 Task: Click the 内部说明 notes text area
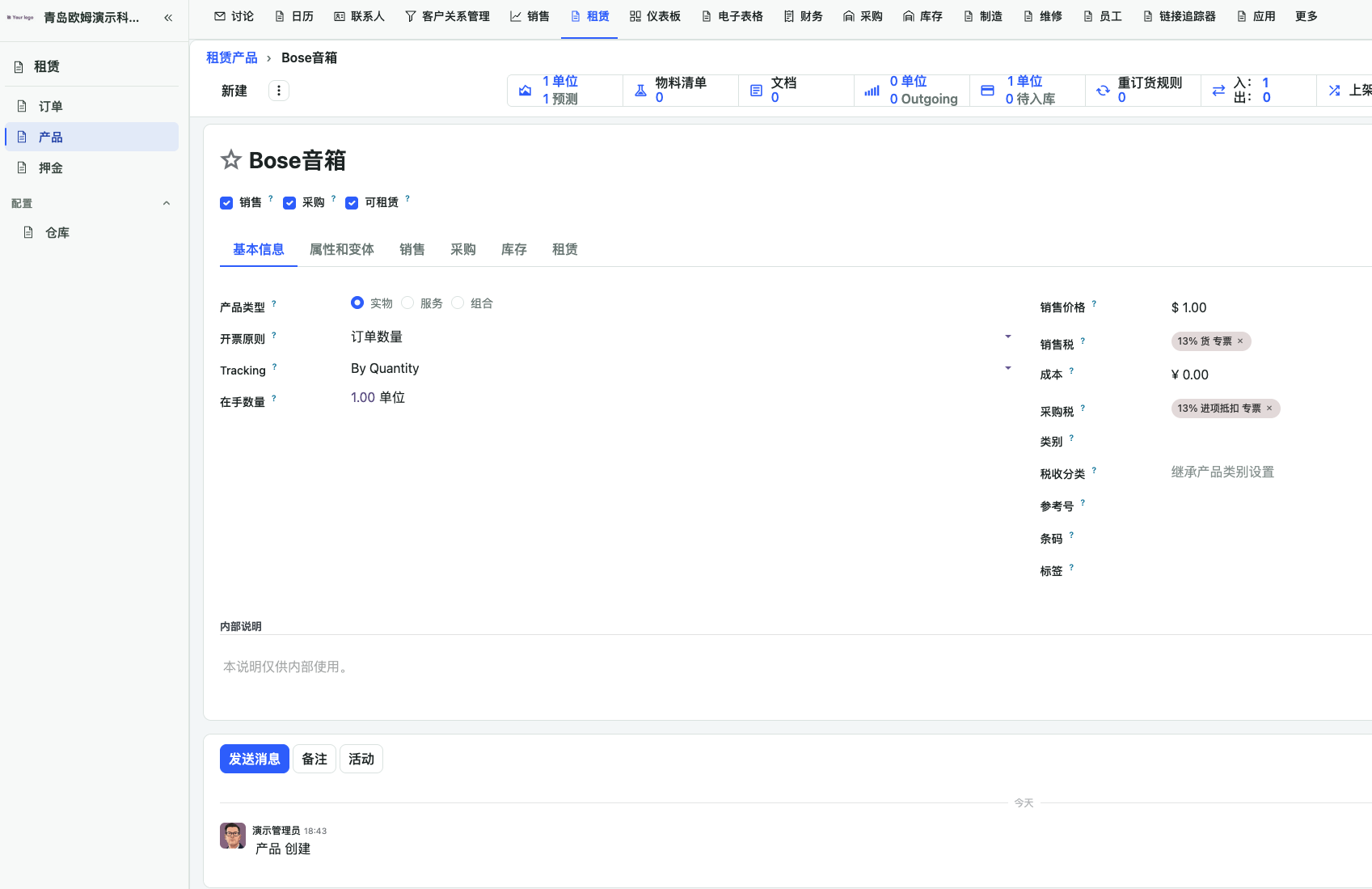pyautogui.click(x=796, y=667)
